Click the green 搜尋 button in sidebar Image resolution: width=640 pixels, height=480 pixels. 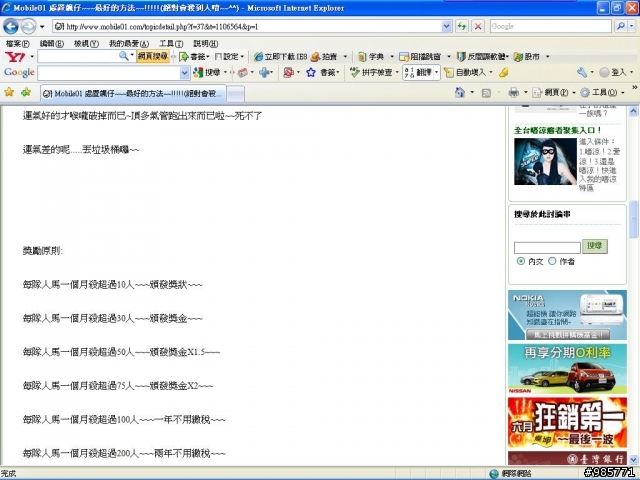pyautogui.click(x=594, y=246)
